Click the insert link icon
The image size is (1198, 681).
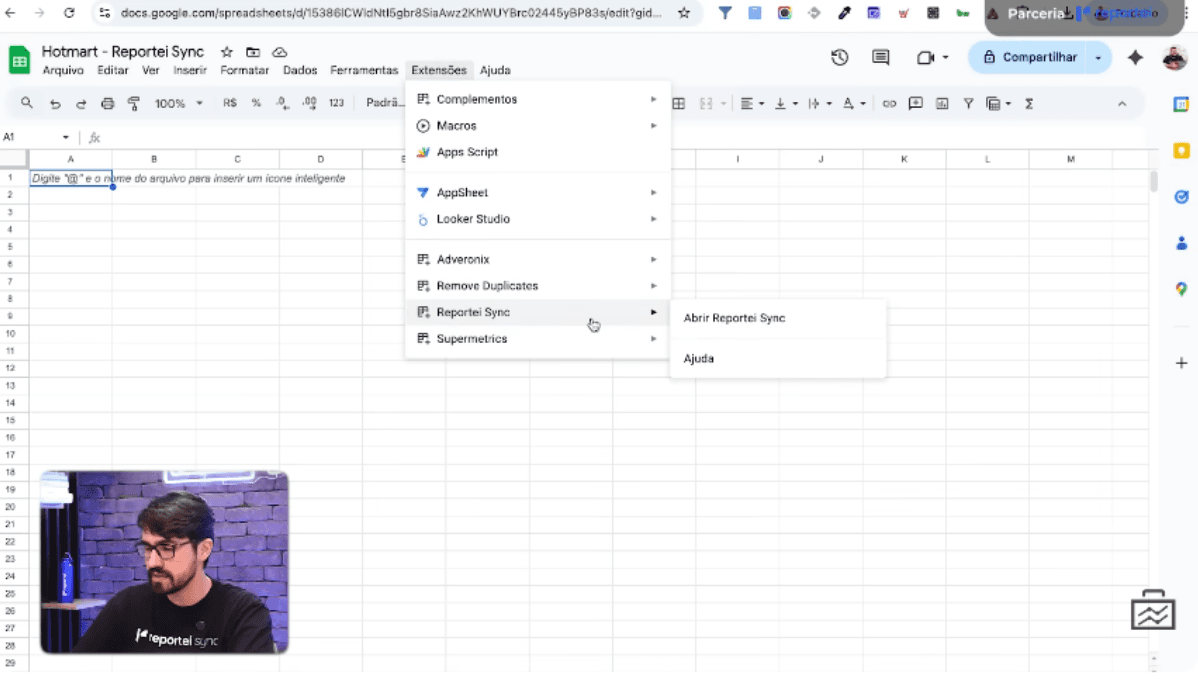[889, 103]
